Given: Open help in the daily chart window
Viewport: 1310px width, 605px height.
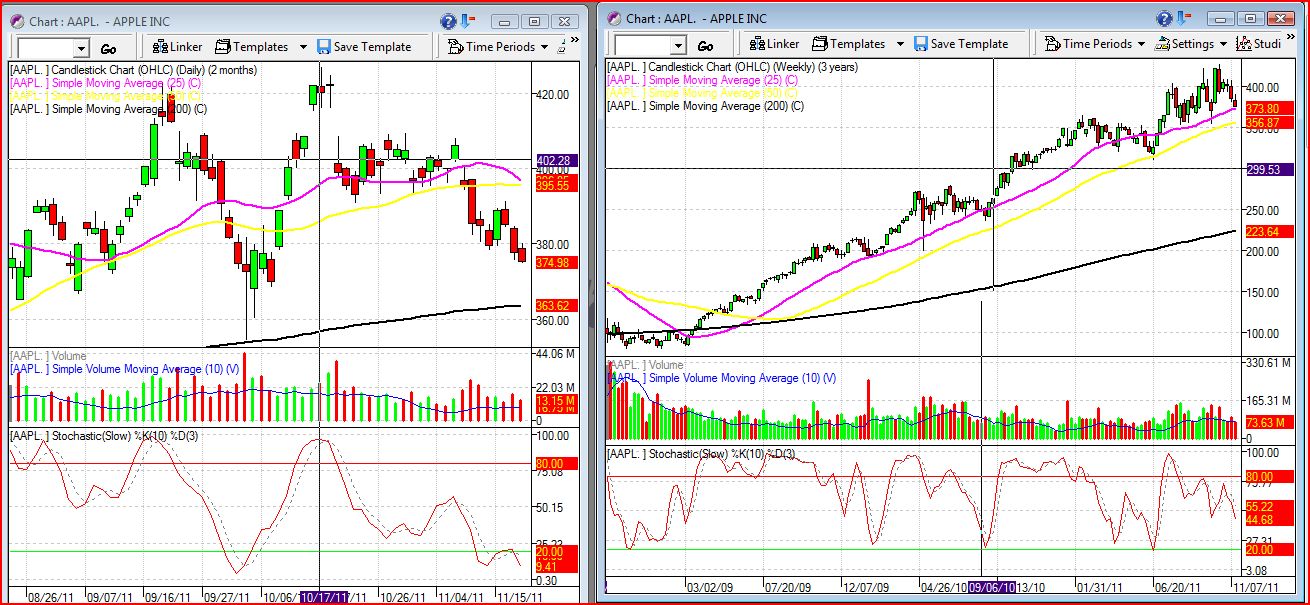Looking at the screenshot, I should click(449, 19).
